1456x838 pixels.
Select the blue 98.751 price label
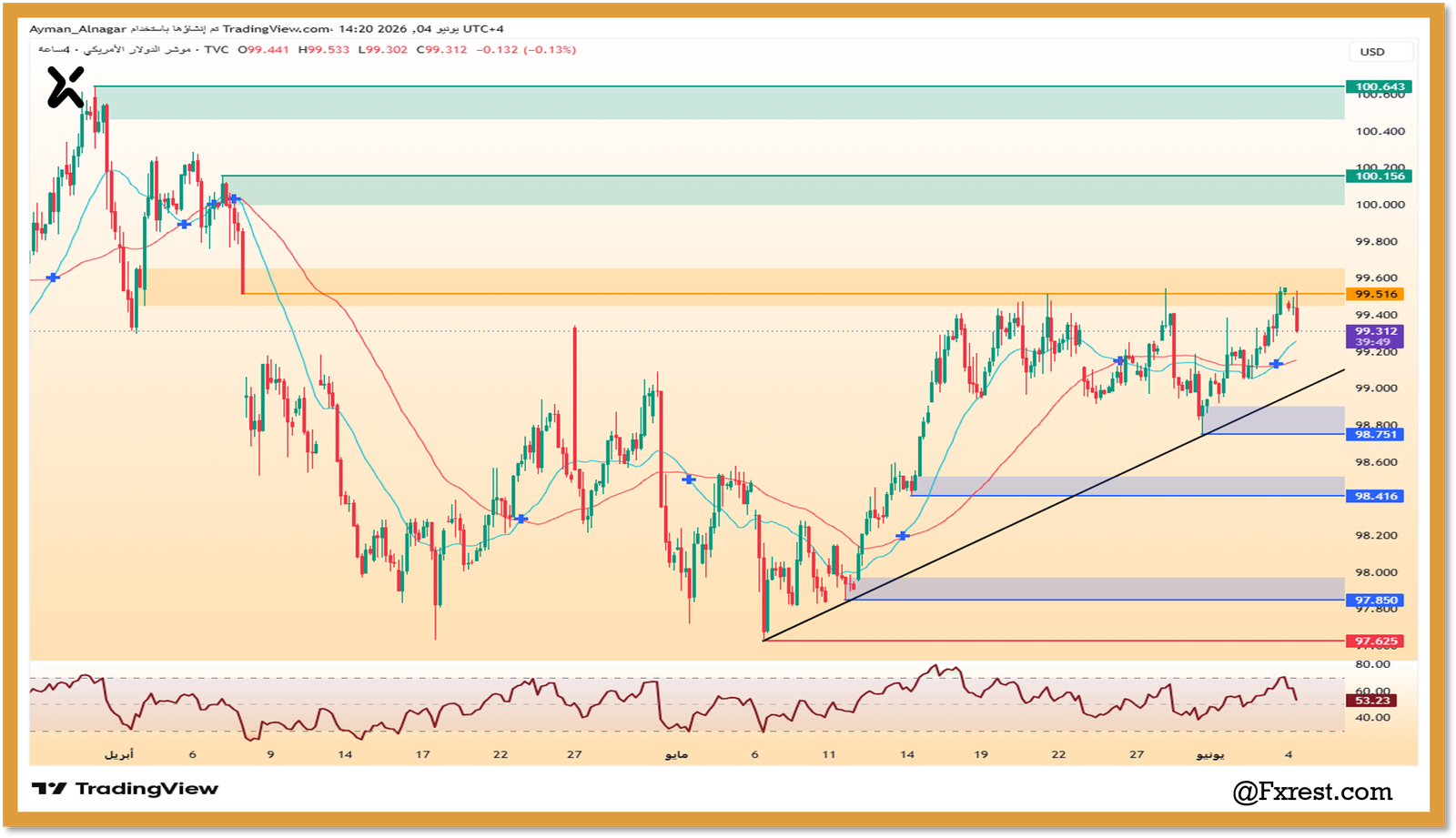pyautogui.click(x=1375, y=434)
